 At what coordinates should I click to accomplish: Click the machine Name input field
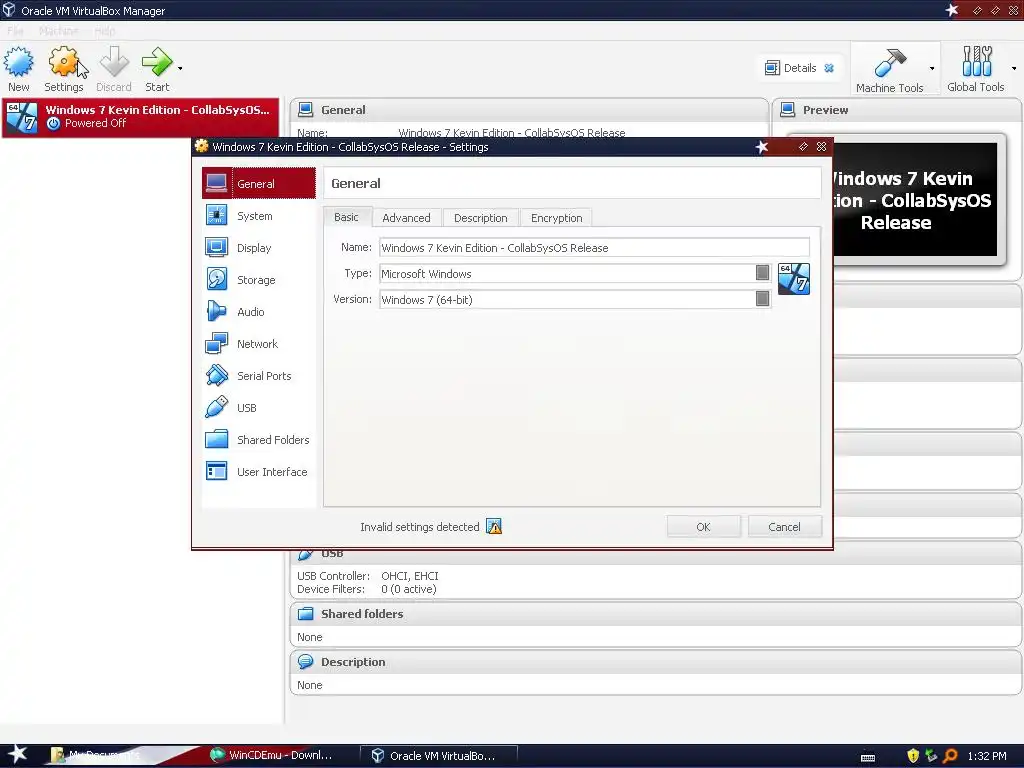click(x=594, y=248)
